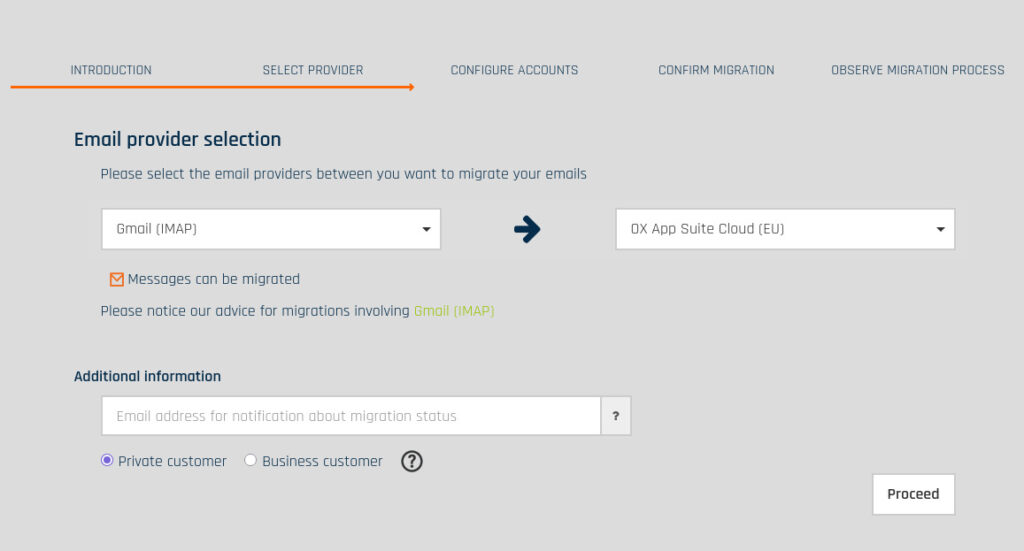Select the Select Provider step tab
The height and width of the screenshot is (551, 1024).
pos(313,70)
